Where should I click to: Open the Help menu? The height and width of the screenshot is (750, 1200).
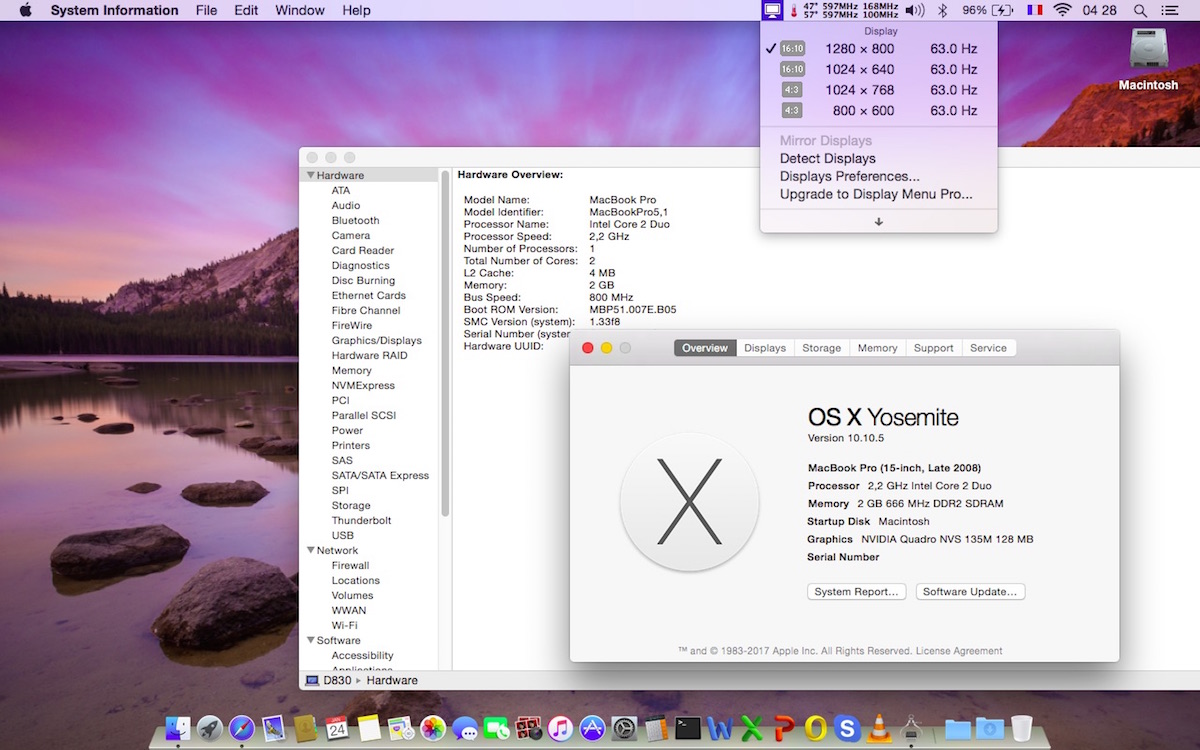coord(356,11)
